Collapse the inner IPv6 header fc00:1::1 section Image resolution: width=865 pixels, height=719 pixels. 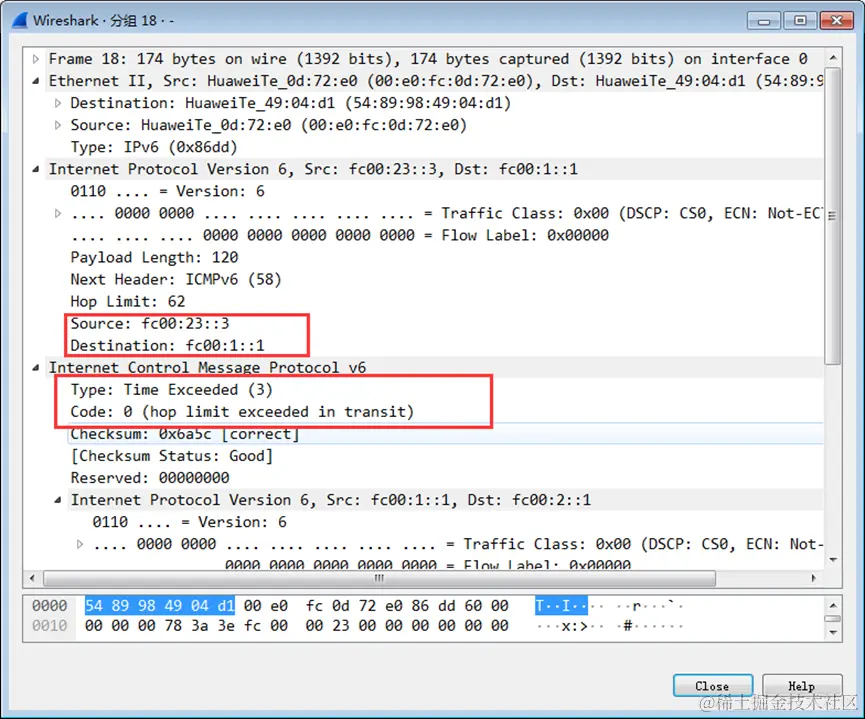click(x=58, y=500)
